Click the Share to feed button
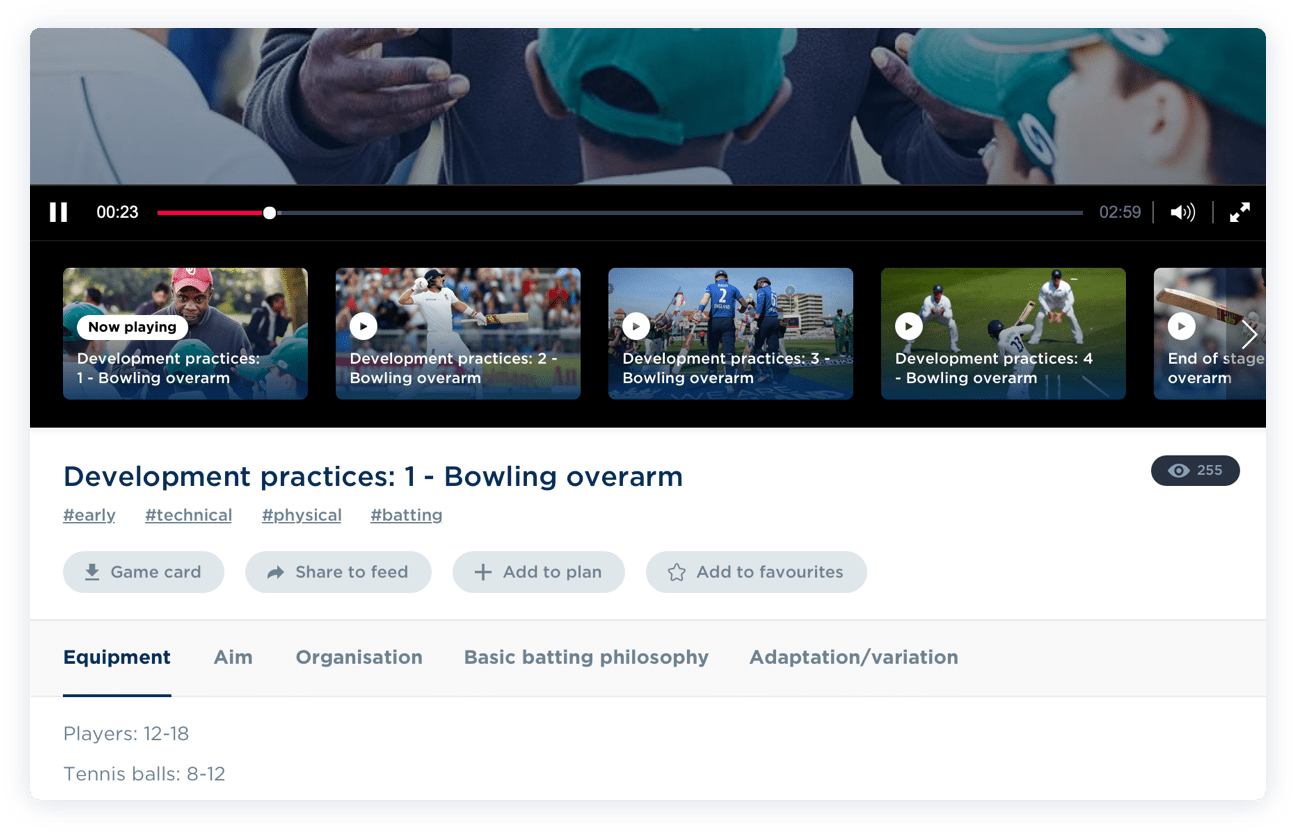 click(338, 572)
